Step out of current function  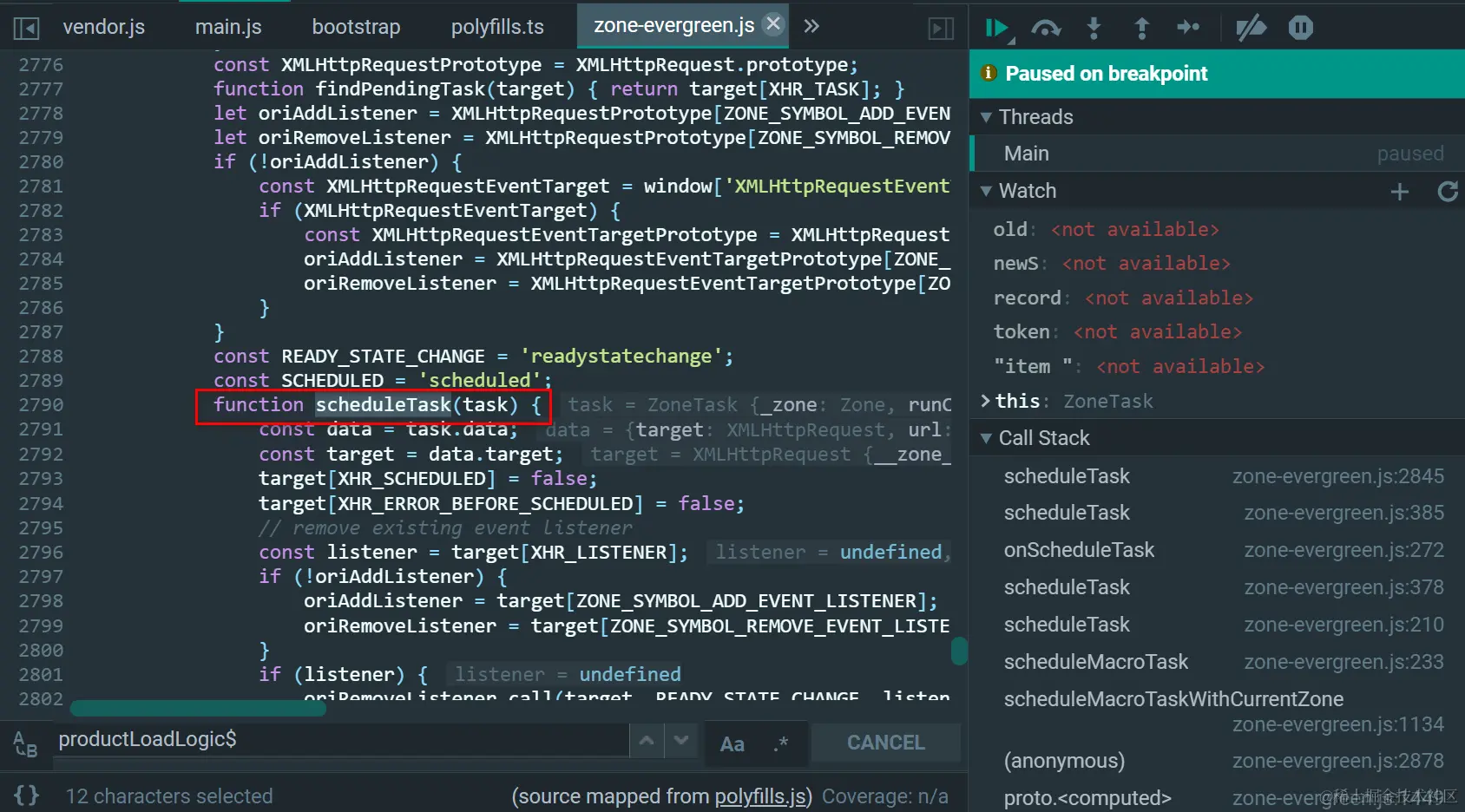tap(1142, 29)
